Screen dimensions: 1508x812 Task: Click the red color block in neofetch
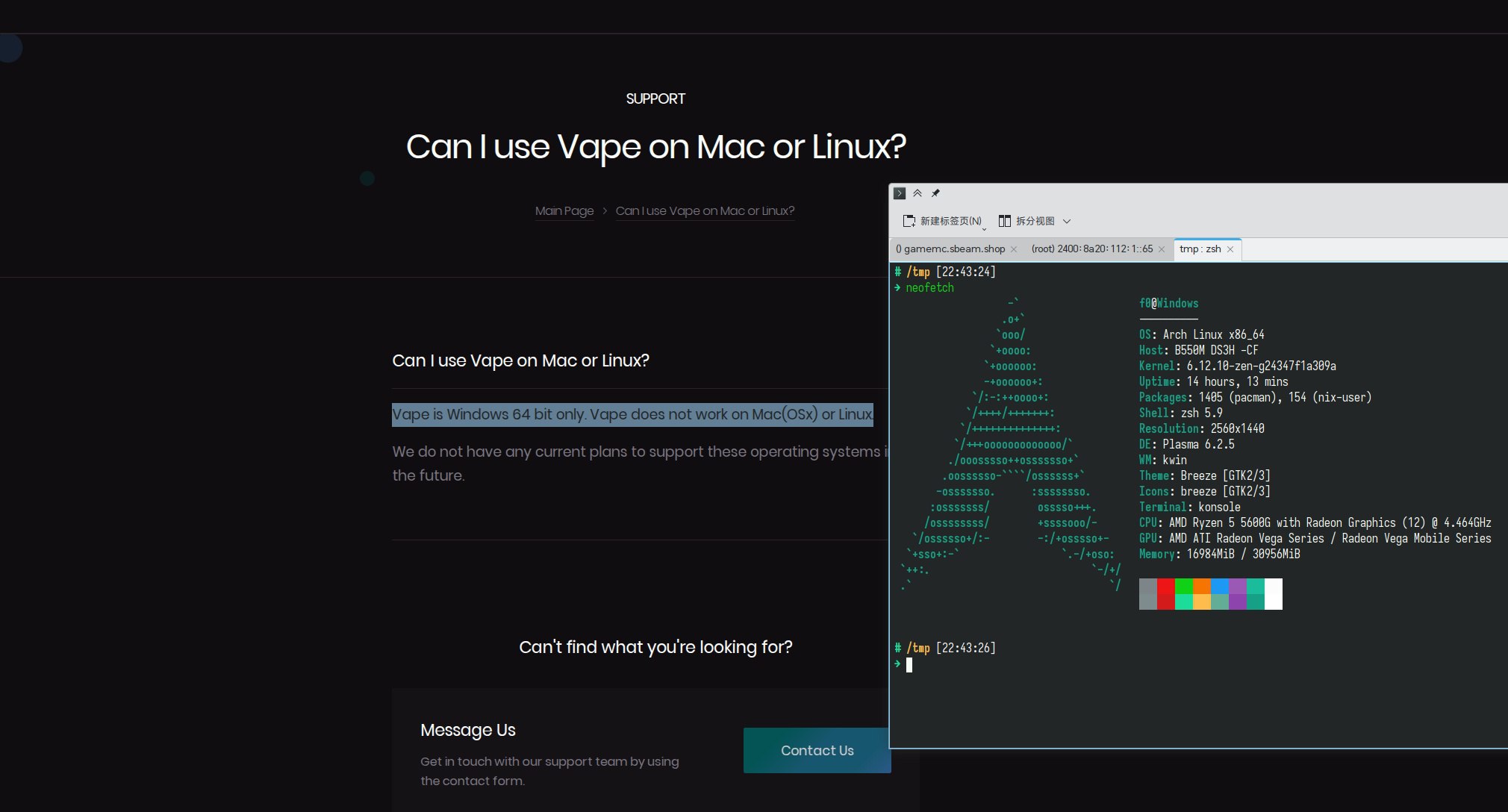(1166, 594)
